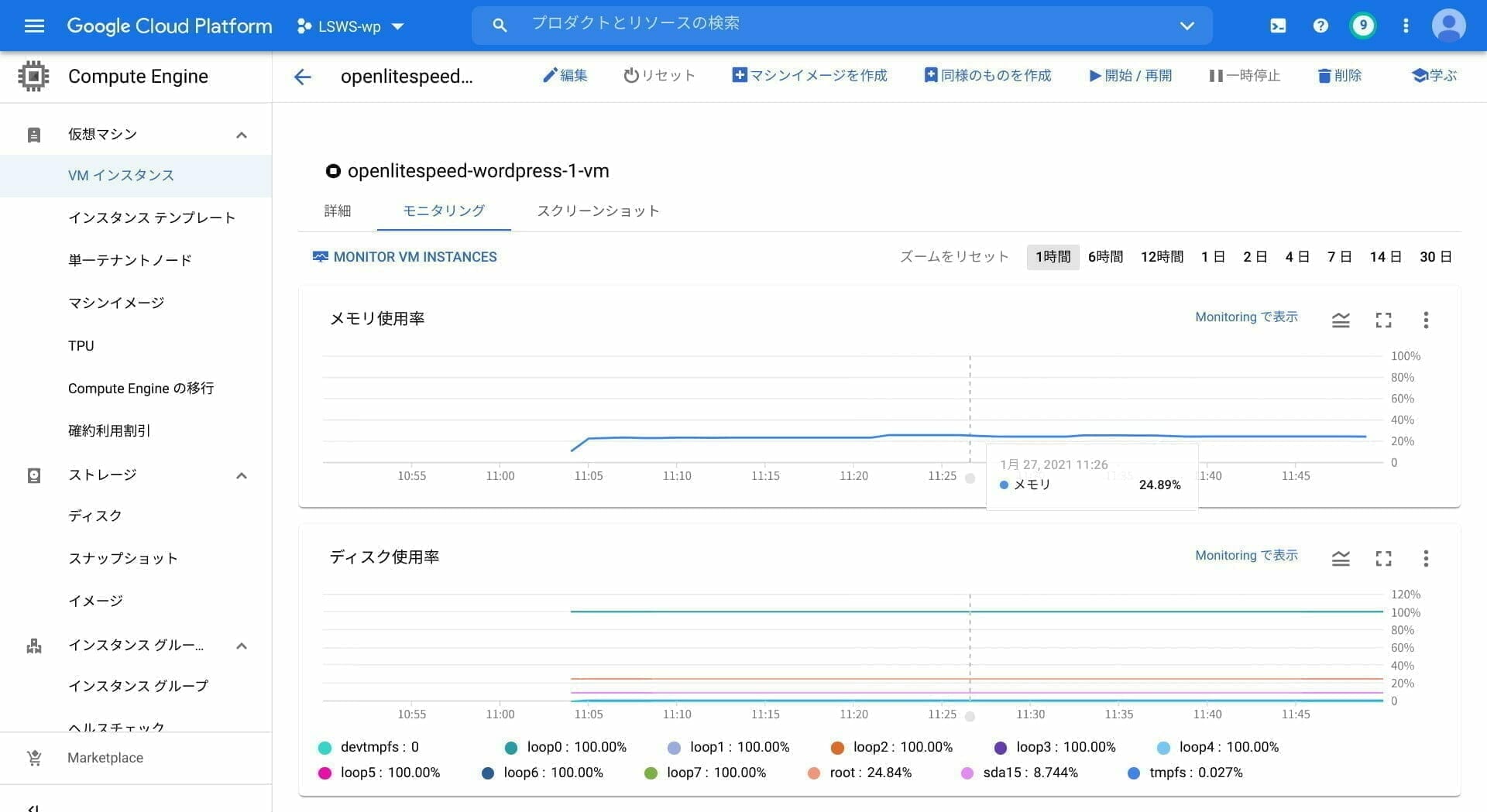This screenshot has height=812, width=1487.
Task: Expand メモリ使用率 chart to fullscreen
Action: pos(1383,320)
